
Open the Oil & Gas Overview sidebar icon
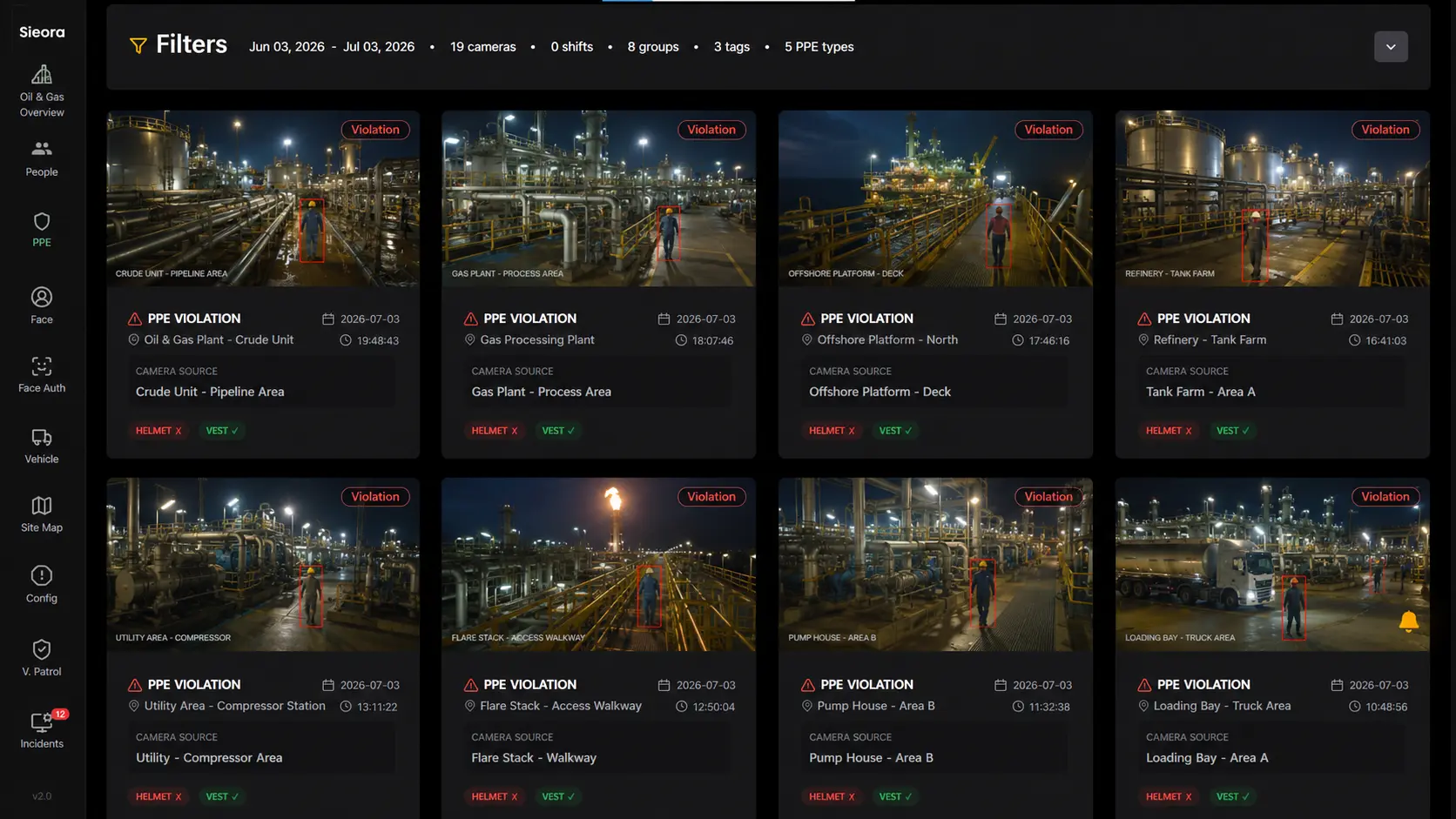point(42,91)
